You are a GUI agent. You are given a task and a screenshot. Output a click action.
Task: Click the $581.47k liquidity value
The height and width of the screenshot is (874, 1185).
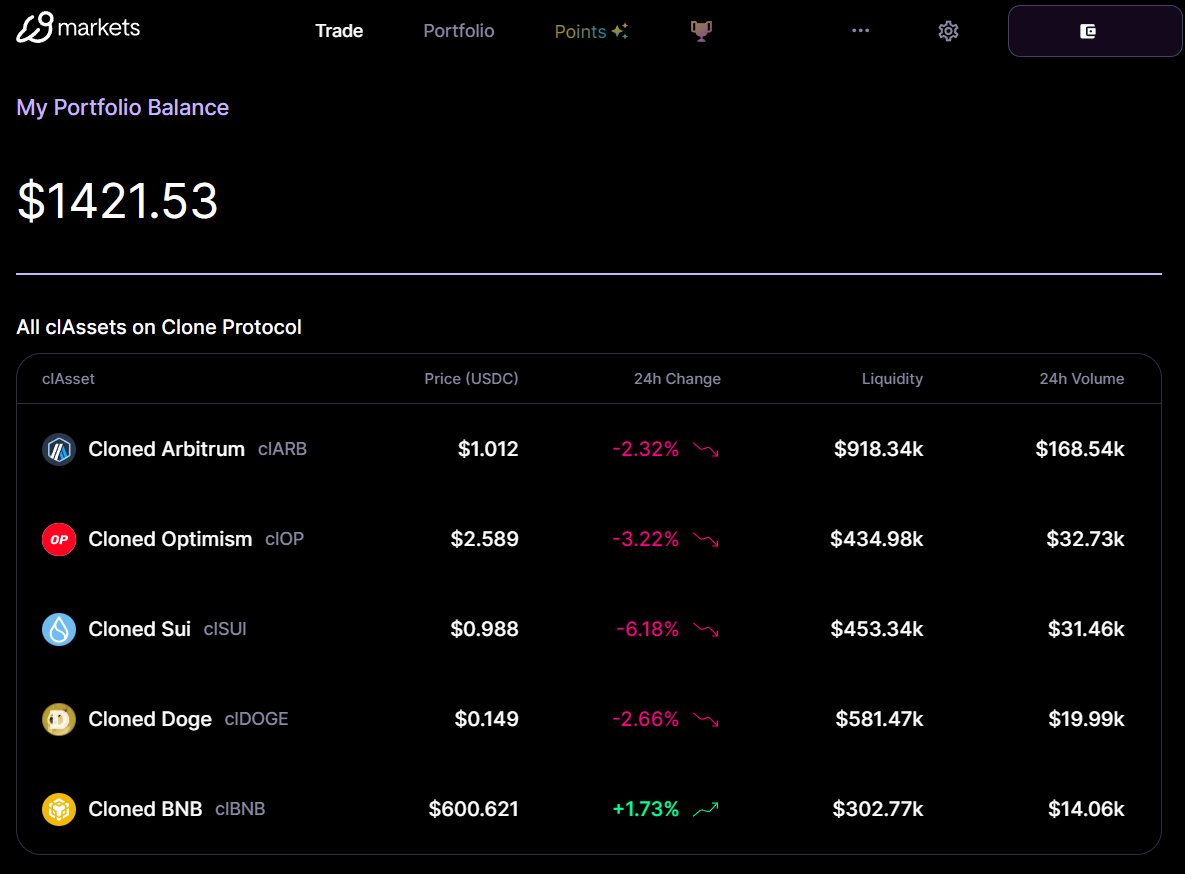tap(879, 719)
